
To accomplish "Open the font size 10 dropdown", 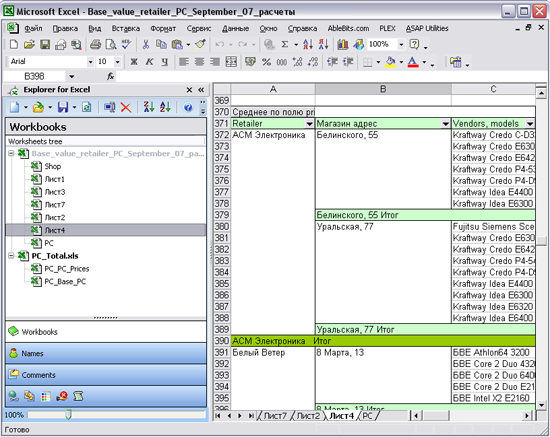I will [x=118, y=62].
